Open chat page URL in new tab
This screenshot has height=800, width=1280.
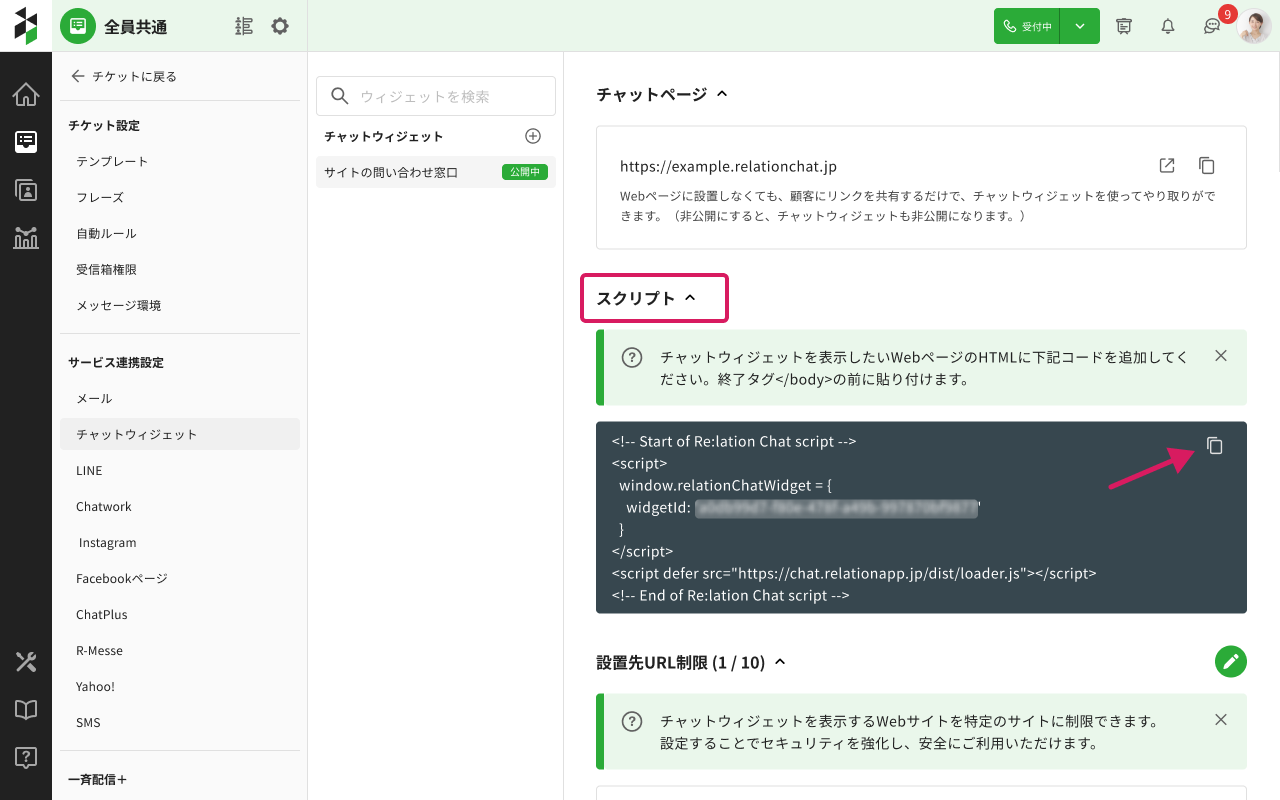[1167, 166]
